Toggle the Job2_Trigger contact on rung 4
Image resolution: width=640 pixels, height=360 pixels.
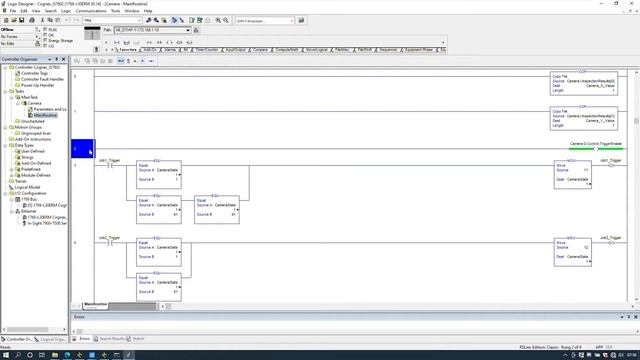tap(109, 243)
